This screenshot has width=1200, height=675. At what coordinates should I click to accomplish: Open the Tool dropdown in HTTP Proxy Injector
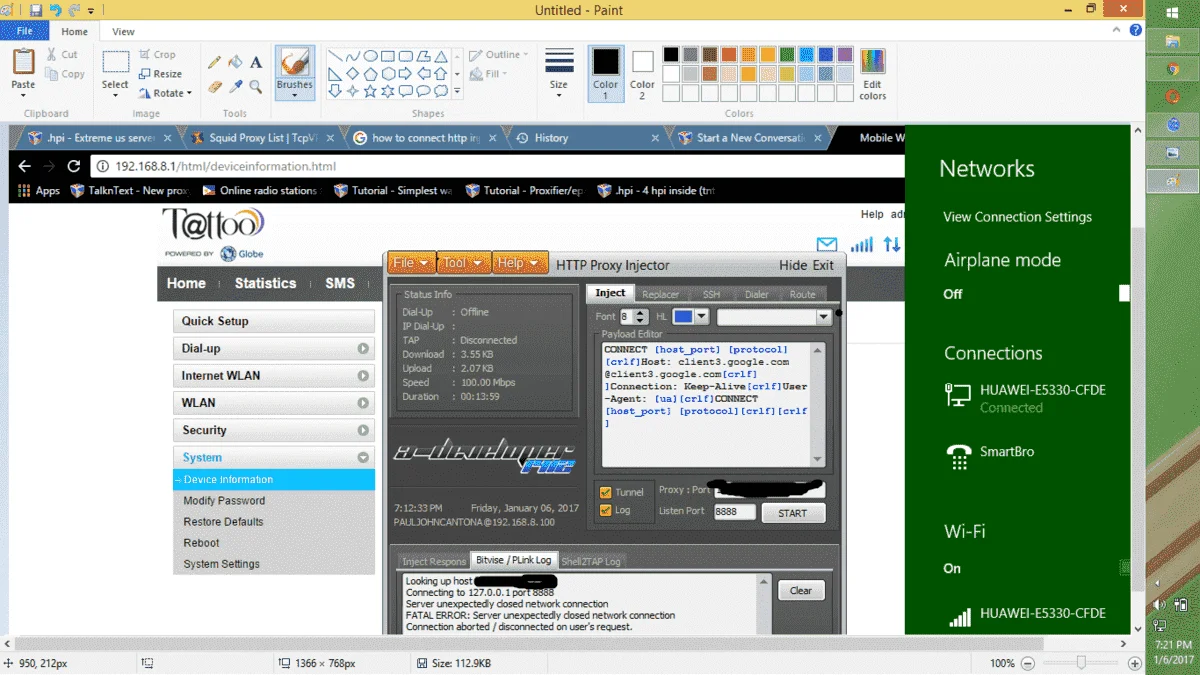[463, 262]
